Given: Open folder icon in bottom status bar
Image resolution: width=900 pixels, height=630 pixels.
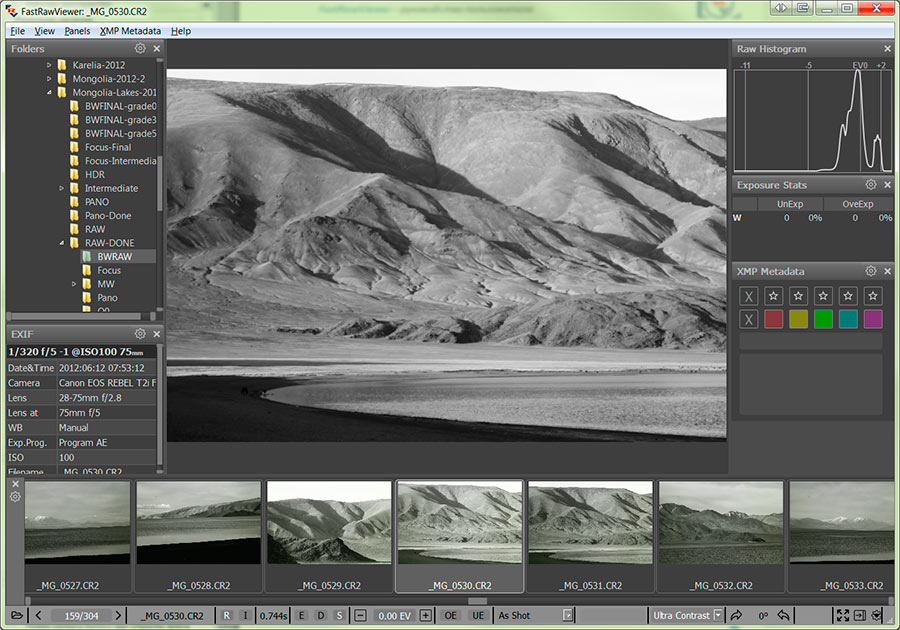Looking at the screenshot, I should (x=17, y=615).
